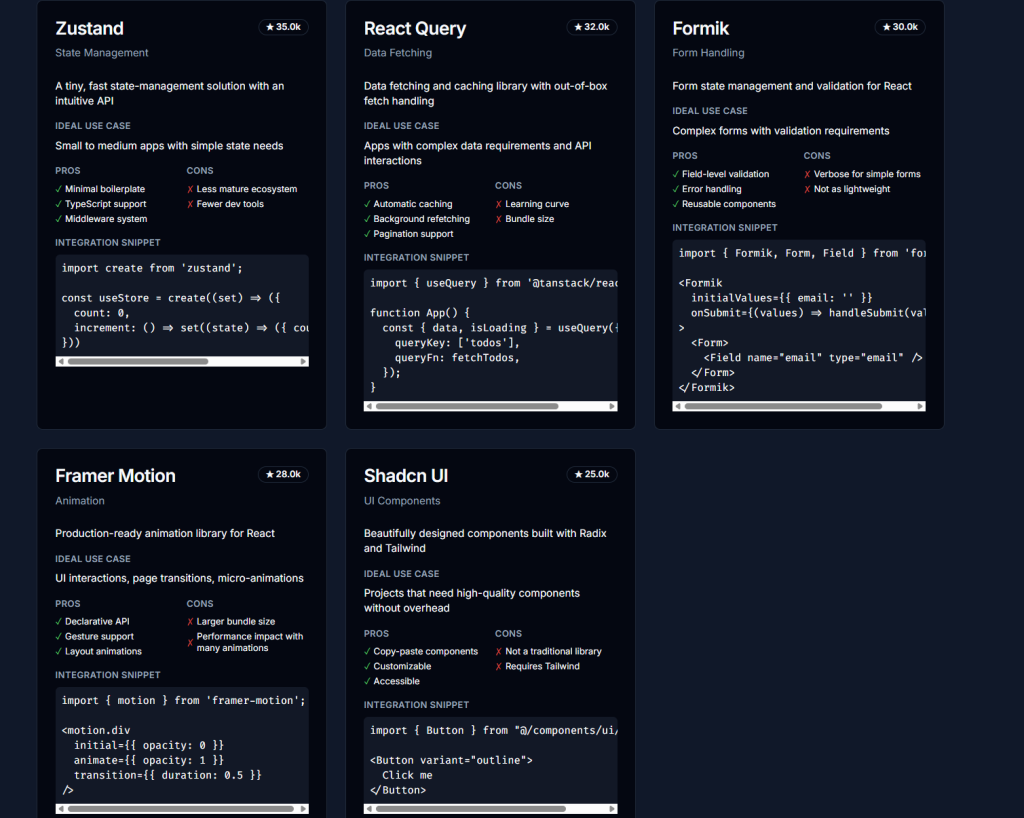Screen dimensions: 1024x818
Task: Click the Framer Motion 28.0k star badge
Action: point(283,474)
